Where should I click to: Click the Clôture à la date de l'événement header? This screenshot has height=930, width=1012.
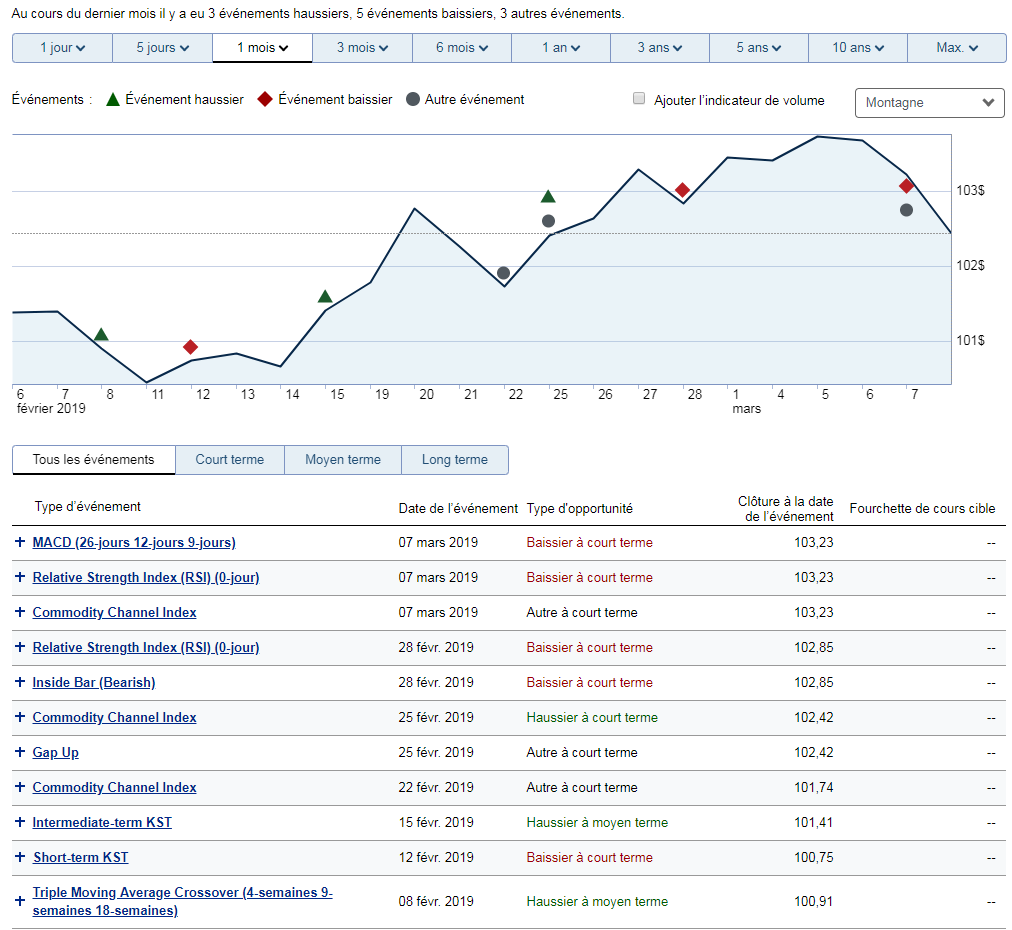[785, 509]
